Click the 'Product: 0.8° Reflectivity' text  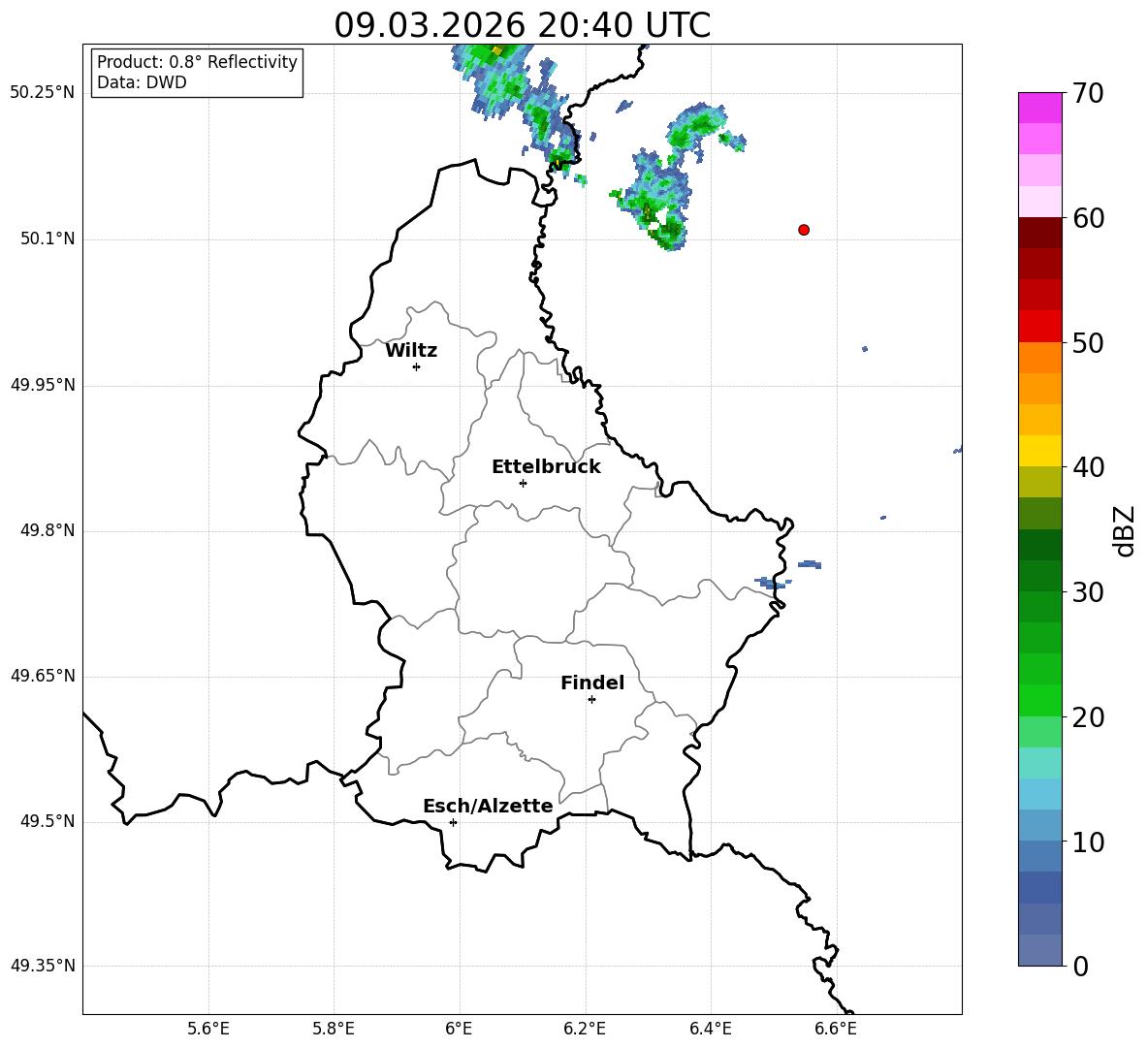(x=197, y=61)
